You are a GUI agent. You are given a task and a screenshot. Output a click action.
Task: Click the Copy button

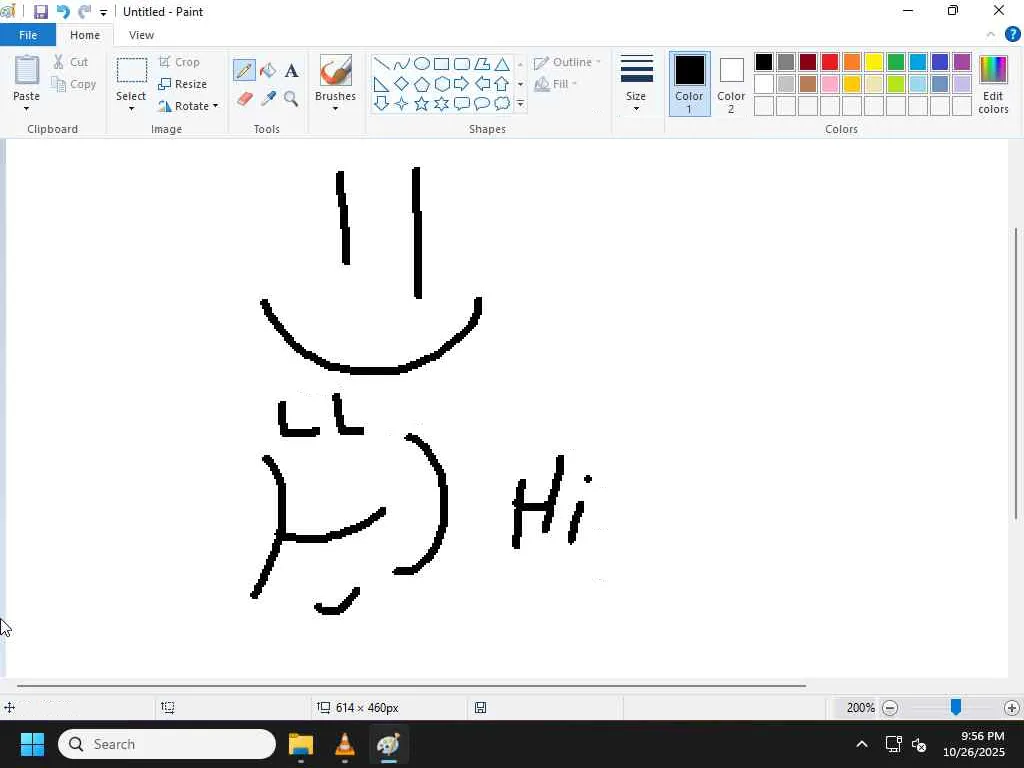[x=74, y=84]
